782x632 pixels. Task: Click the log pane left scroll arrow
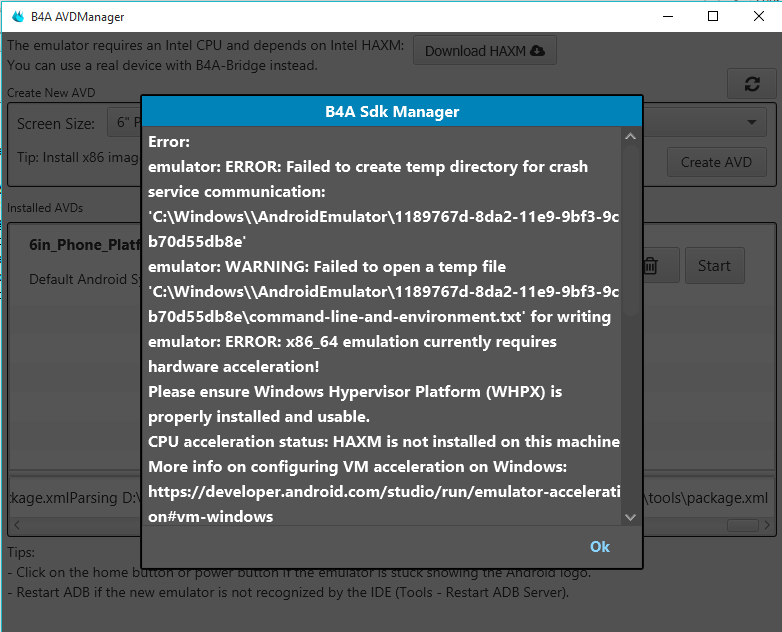pos(17,525)
